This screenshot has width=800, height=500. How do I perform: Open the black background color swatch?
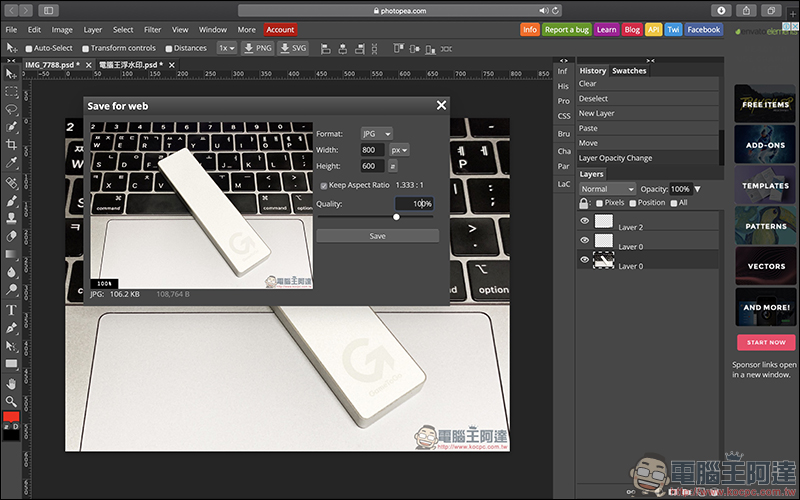[x=11, y=435]
